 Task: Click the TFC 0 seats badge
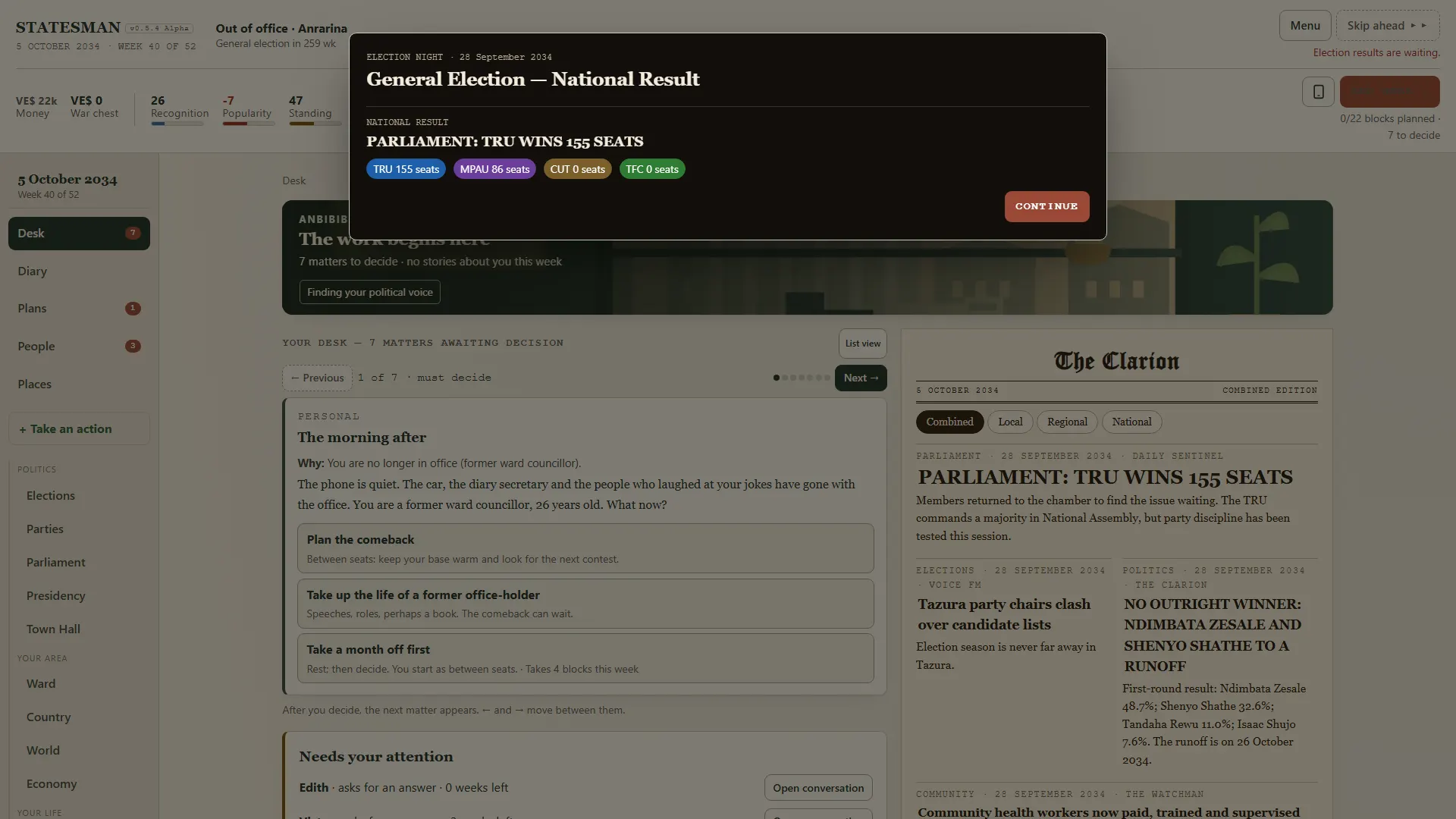coord(652,169)
